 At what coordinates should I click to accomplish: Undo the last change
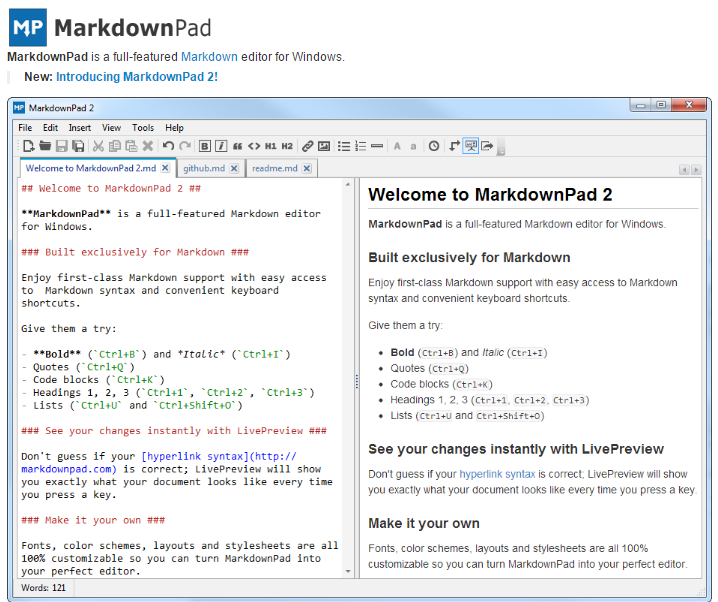tap(168, 146)
